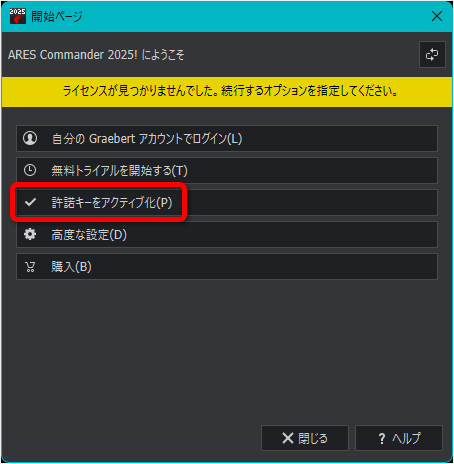Click the question mark icon on ヘルプ button
Image resolution: width=454 pixels, height=464 pixels.
382,438
